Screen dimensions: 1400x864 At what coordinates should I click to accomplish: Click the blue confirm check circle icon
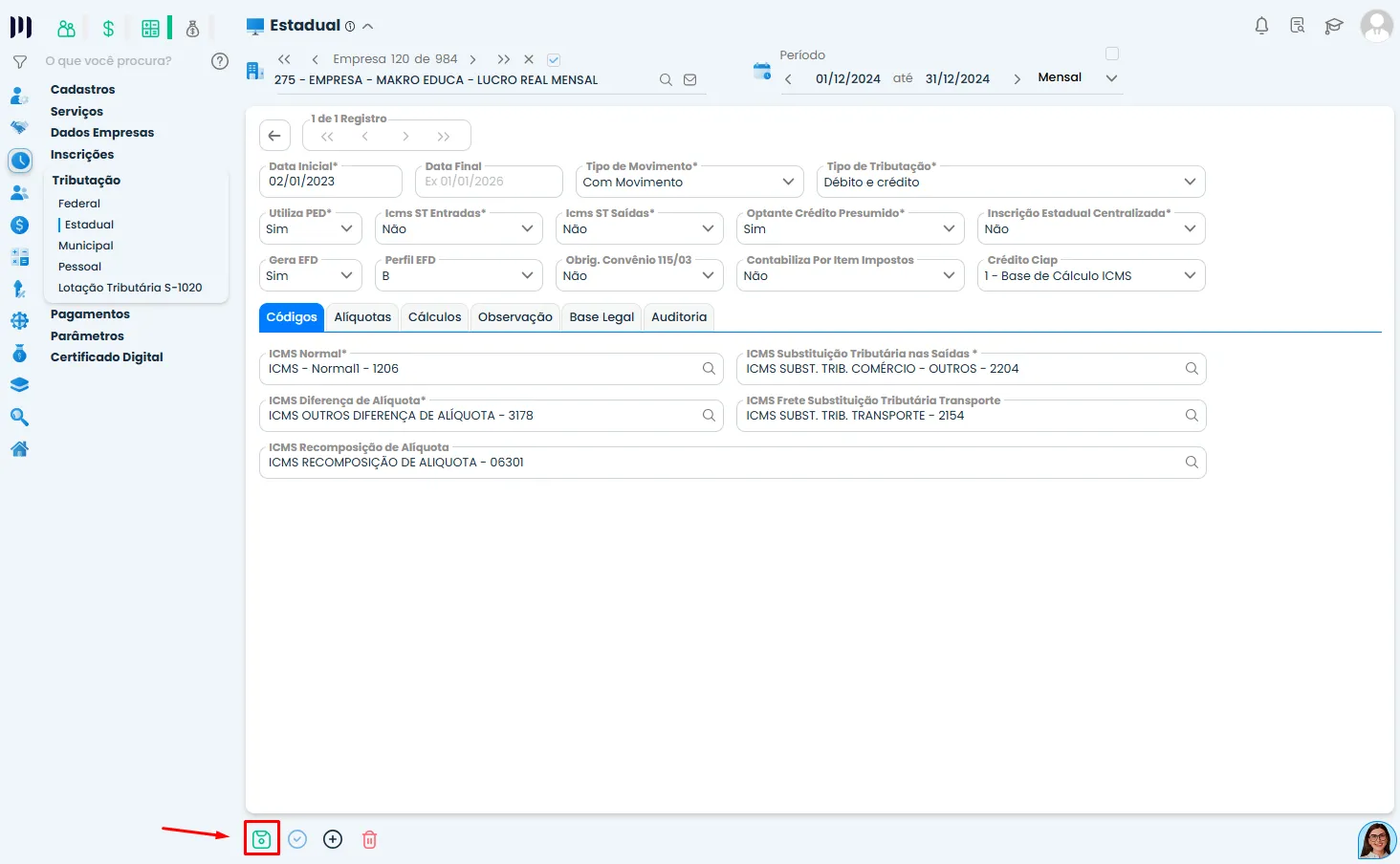297,839
